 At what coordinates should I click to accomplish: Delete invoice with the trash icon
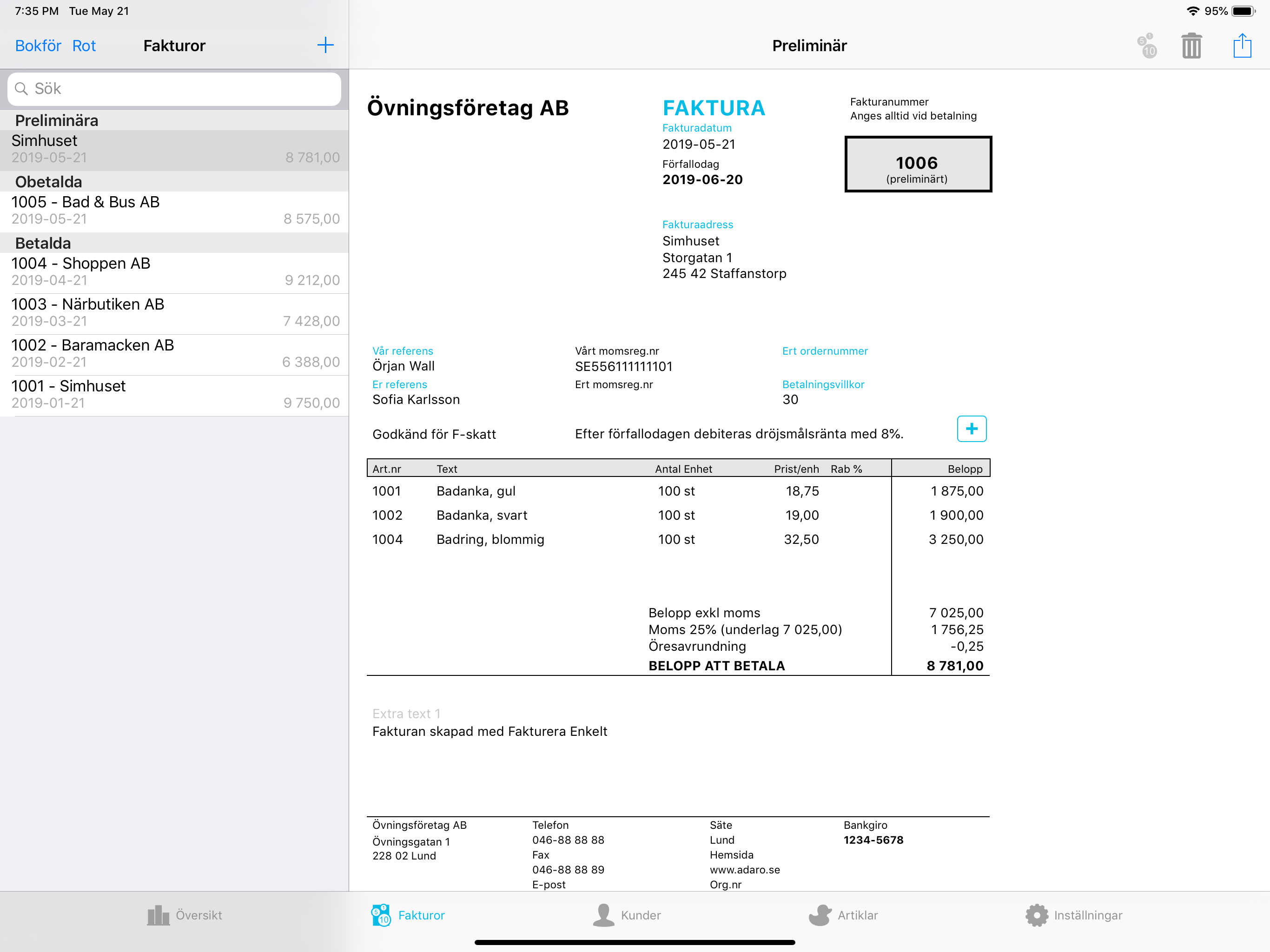point(1191,46)
